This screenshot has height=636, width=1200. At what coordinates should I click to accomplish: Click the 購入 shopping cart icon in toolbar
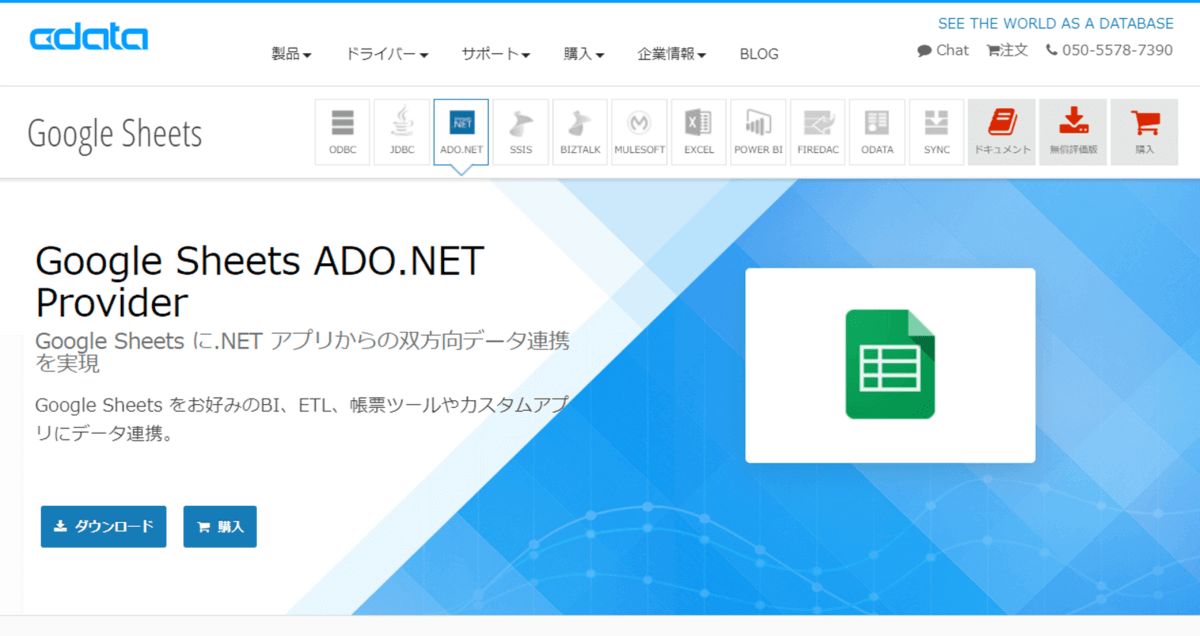pos(1144,132)
